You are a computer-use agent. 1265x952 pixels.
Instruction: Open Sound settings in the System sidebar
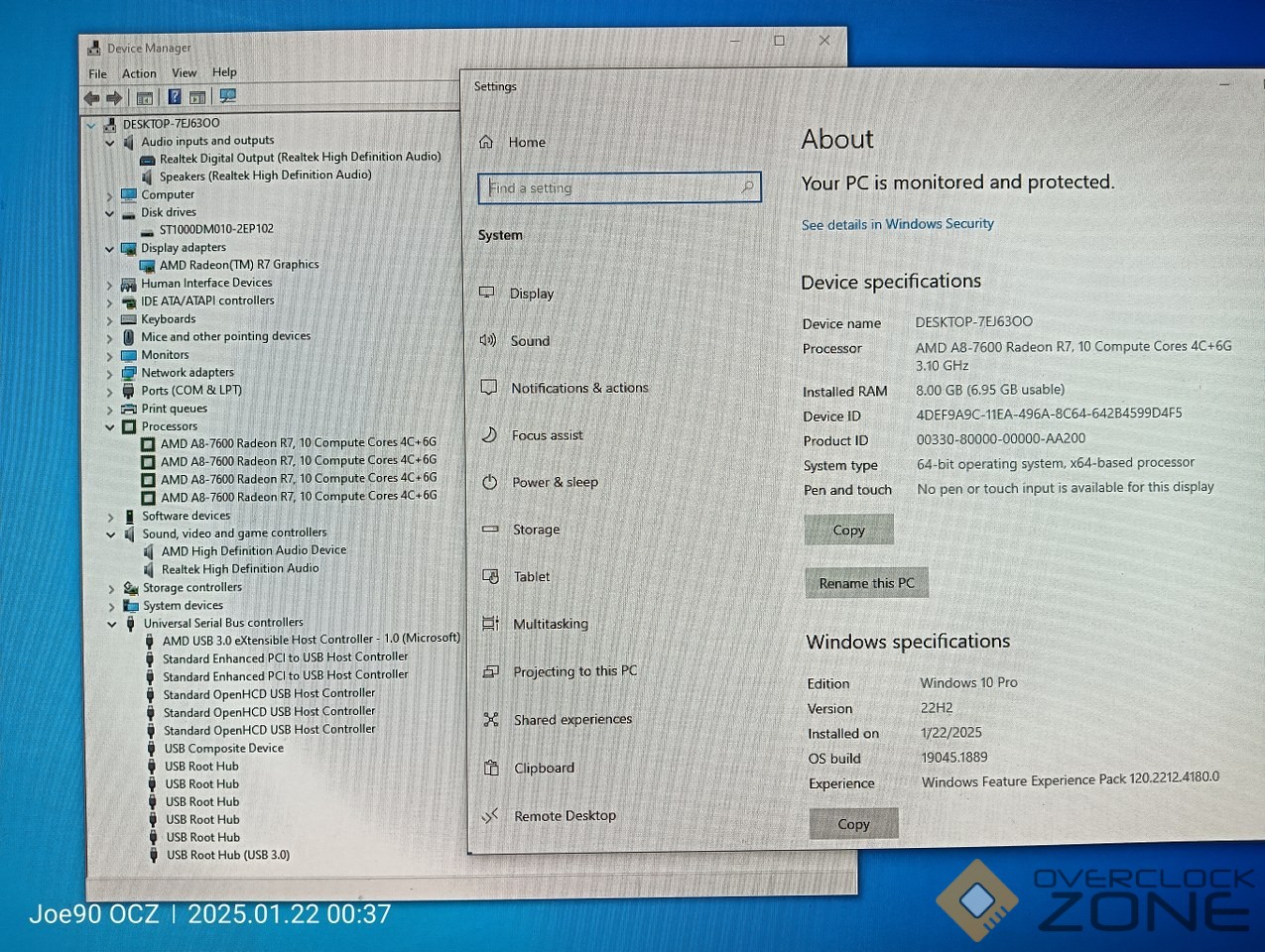[x=515, y=340]
